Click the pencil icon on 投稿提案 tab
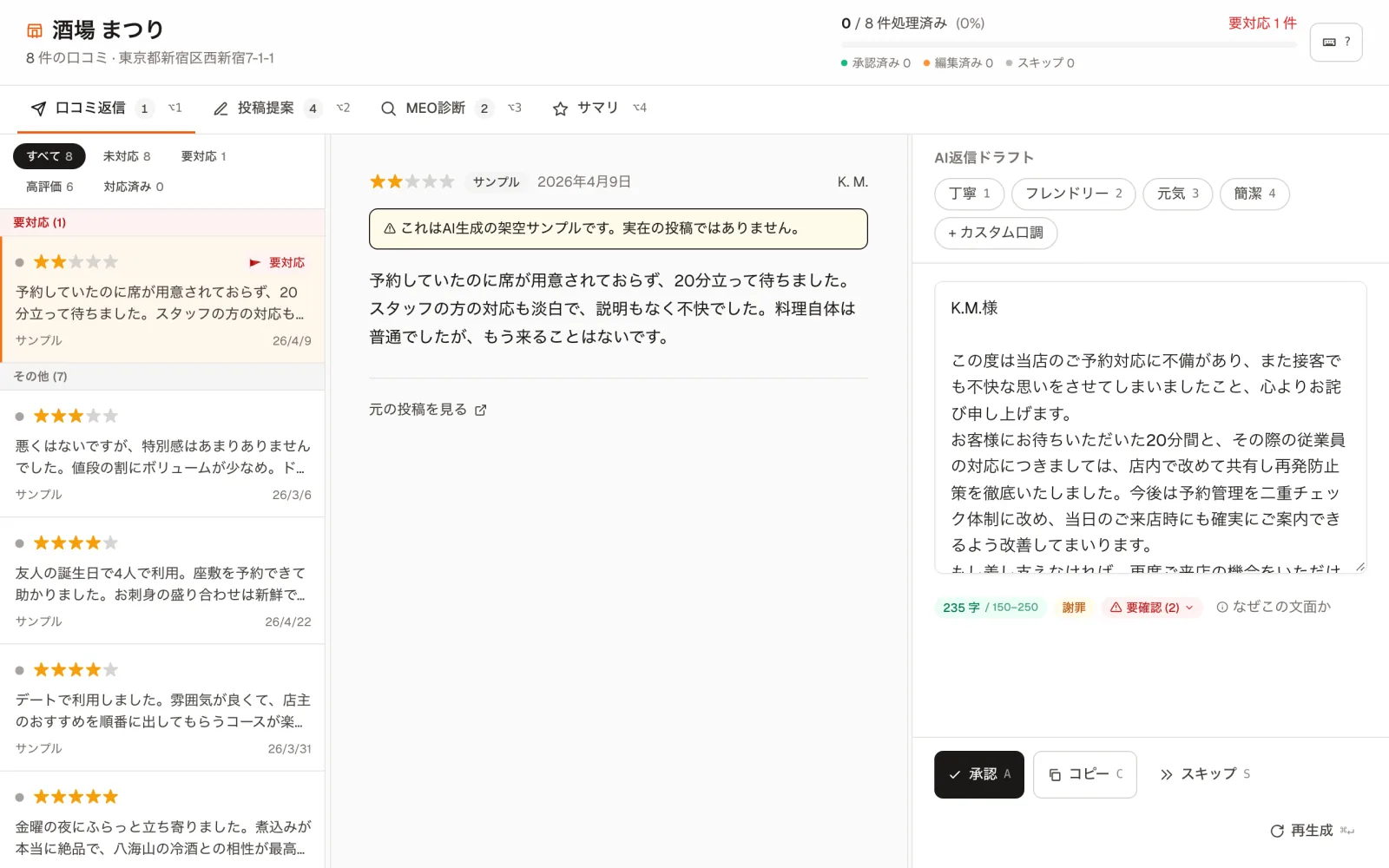The height and width of the screenshot is (868, 1389). (x=221, y=108)
